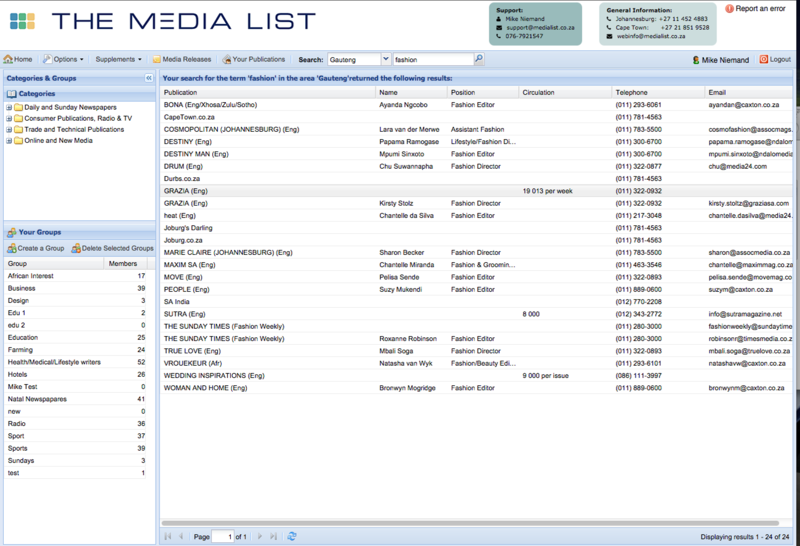Go to first page icon
This screenshot has height=546, width=800.
pos(167,536)
